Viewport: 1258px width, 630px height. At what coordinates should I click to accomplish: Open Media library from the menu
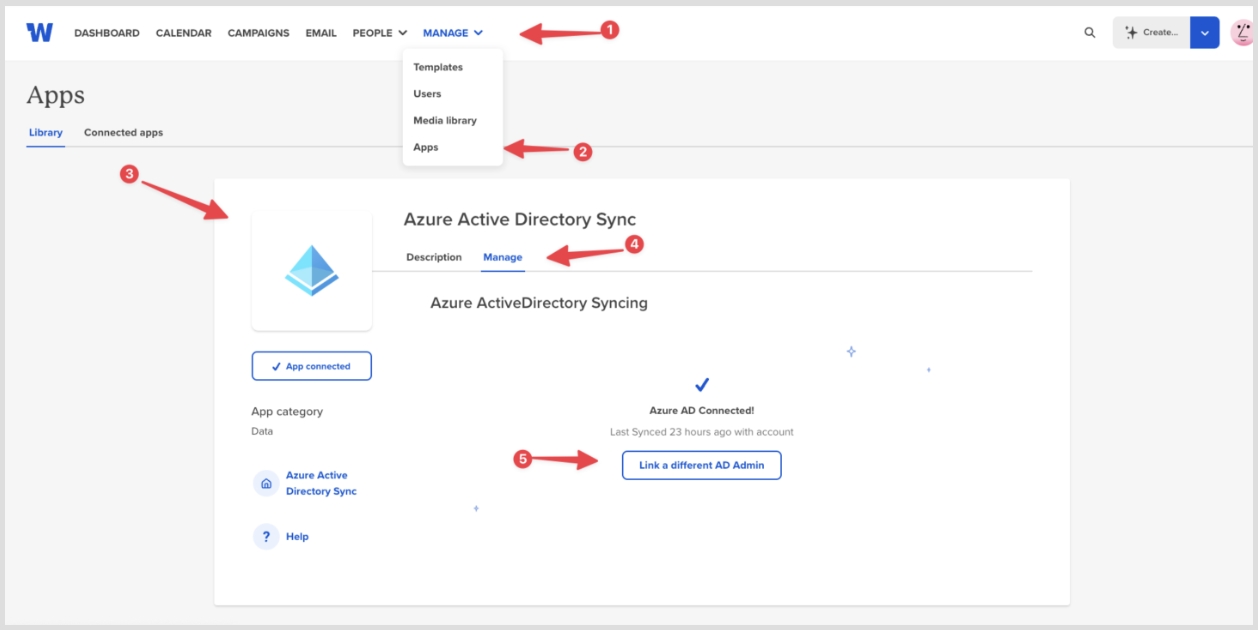(445, 120)
